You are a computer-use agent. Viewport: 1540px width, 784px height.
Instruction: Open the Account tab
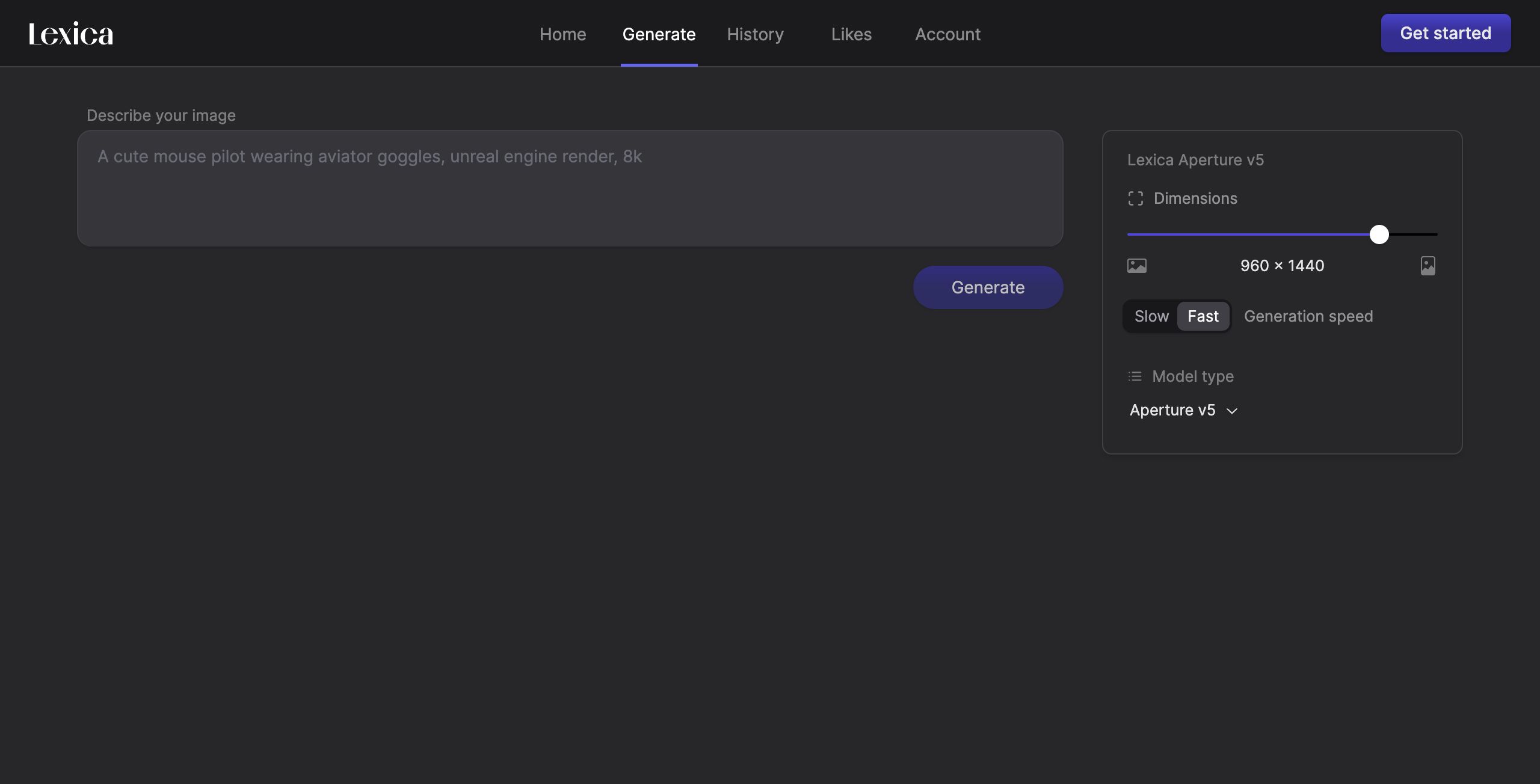947,34
